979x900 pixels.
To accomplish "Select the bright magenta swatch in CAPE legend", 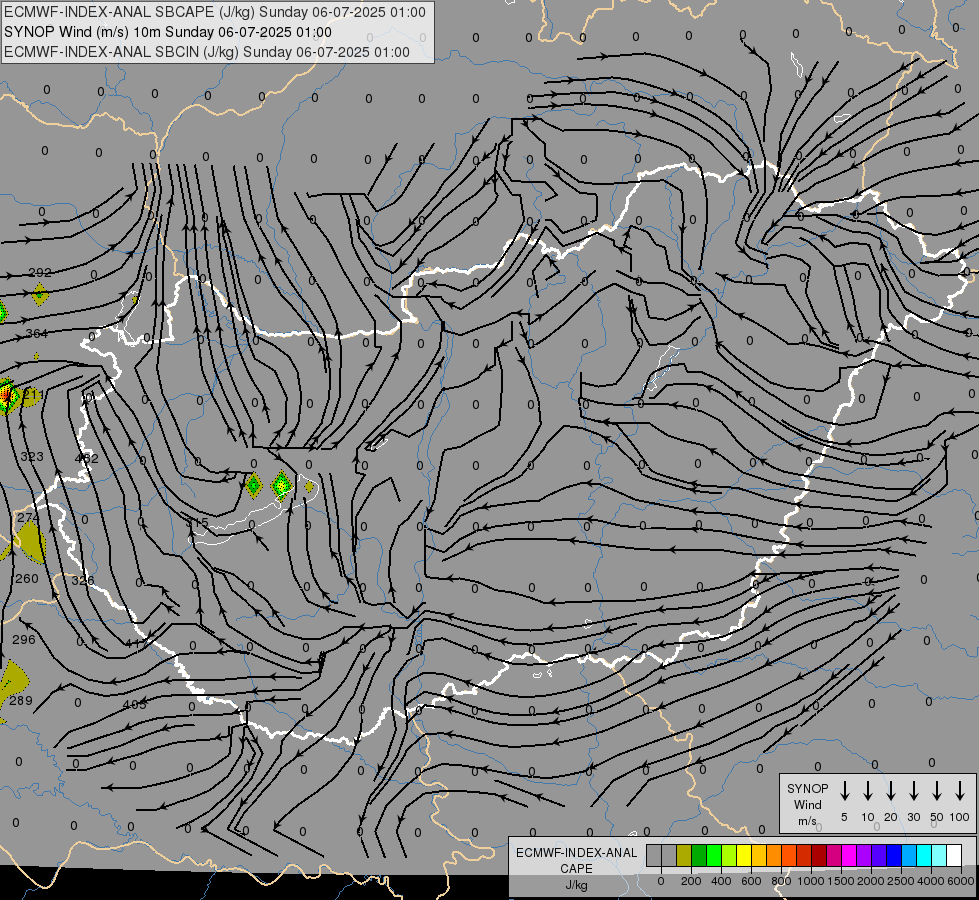I will tap(849, 855).
